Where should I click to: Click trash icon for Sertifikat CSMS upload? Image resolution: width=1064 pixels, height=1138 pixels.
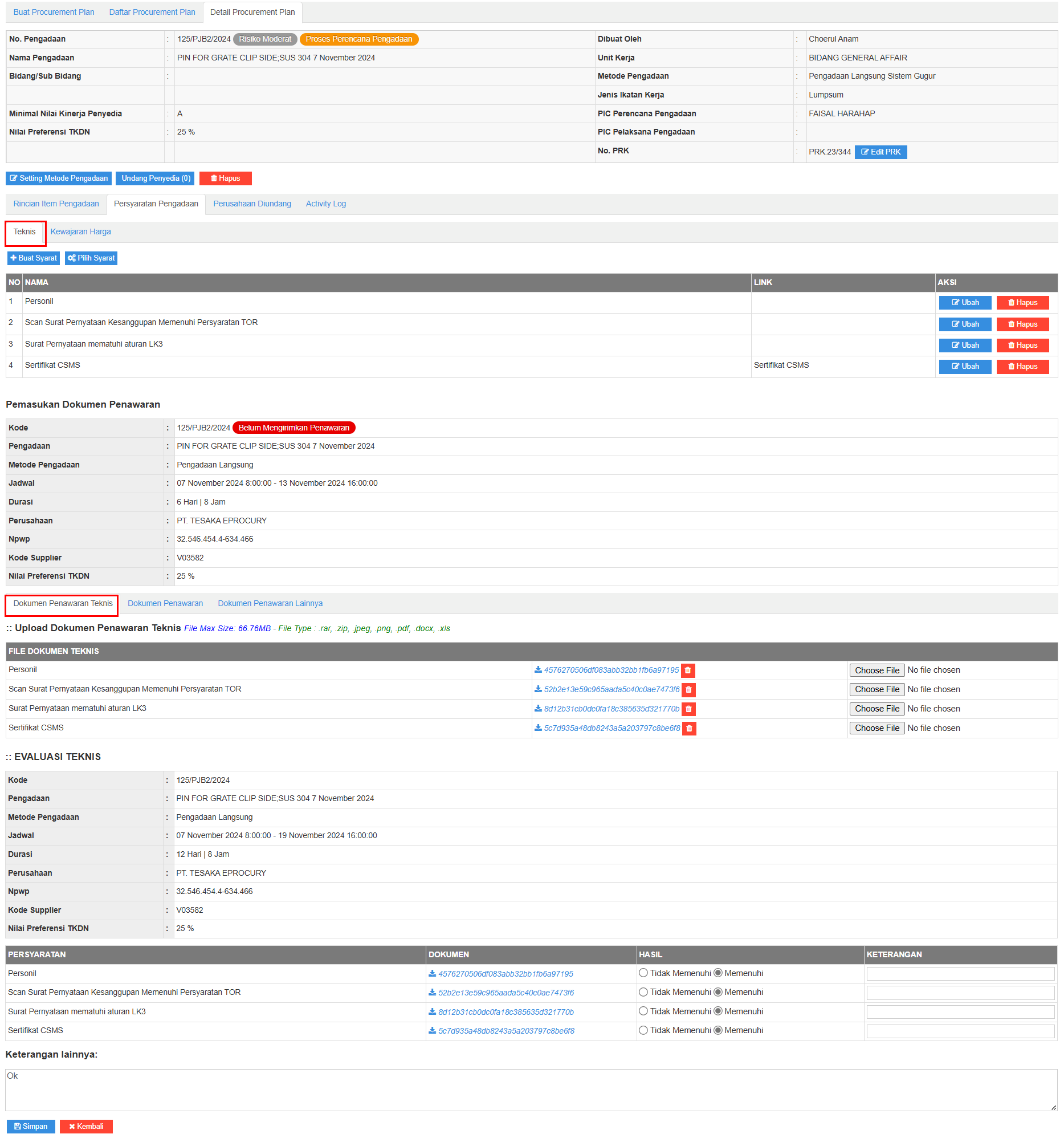point(689,728)
